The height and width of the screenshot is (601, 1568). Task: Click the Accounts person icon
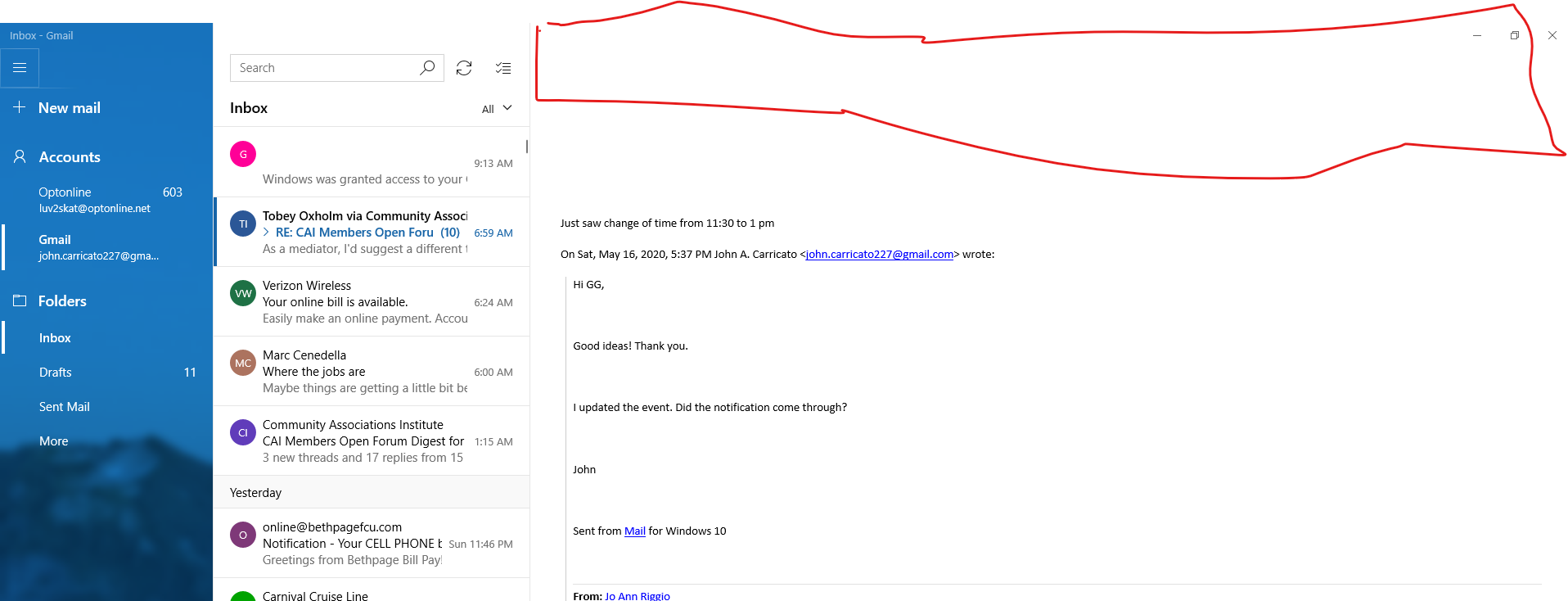click(x=20, y=156)
